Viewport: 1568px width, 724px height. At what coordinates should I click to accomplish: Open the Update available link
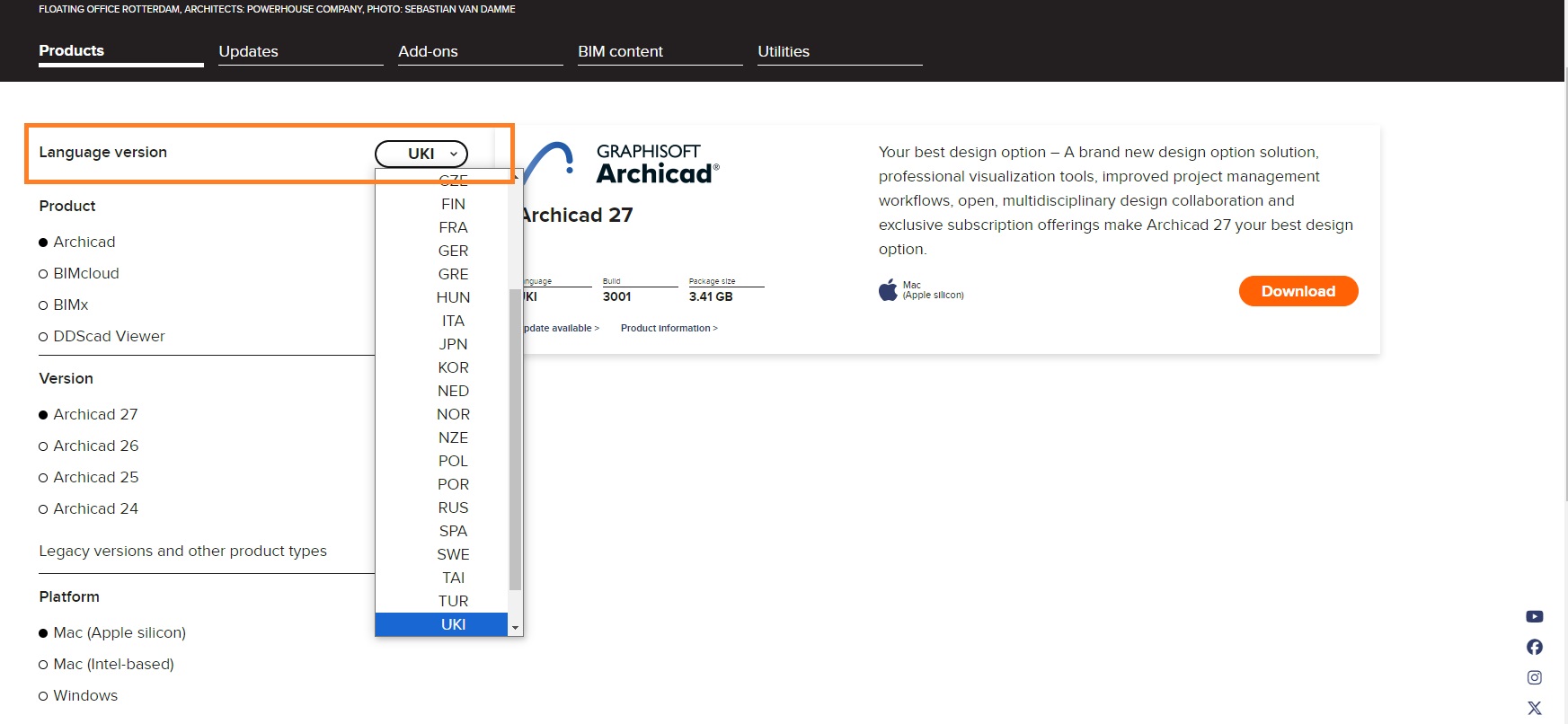tap(561, 328)
